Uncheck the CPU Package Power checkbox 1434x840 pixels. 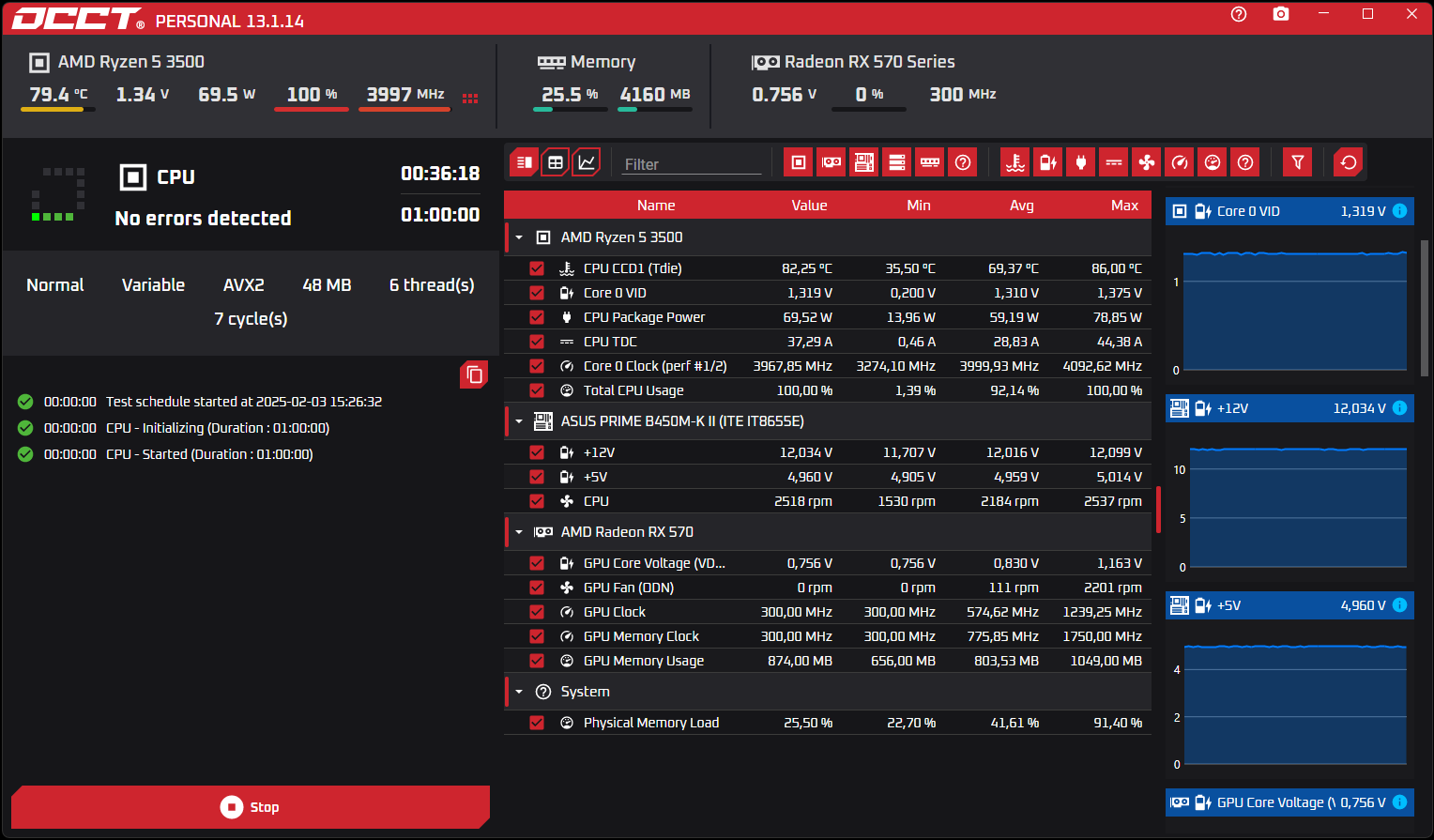coord(537,317)
